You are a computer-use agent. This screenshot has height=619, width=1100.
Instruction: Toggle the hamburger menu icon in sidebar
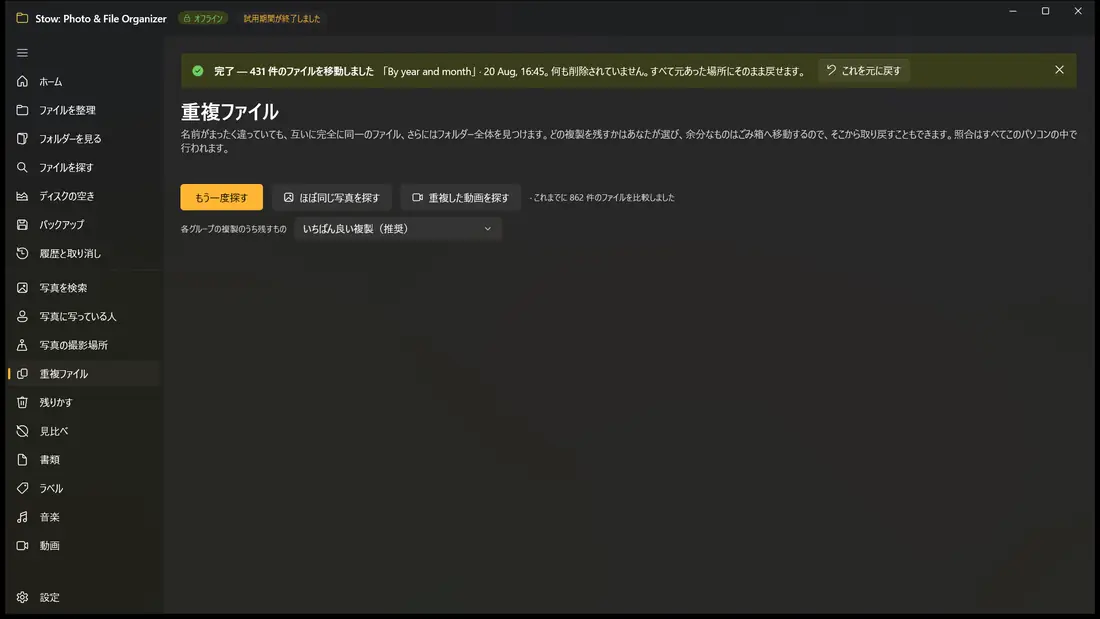[22, 53]
